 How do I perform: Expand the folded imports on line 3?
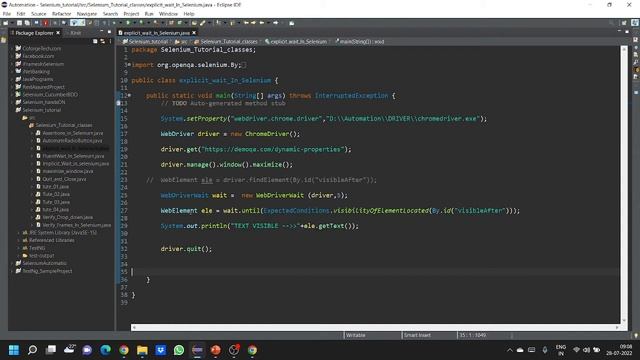(129, 64)
